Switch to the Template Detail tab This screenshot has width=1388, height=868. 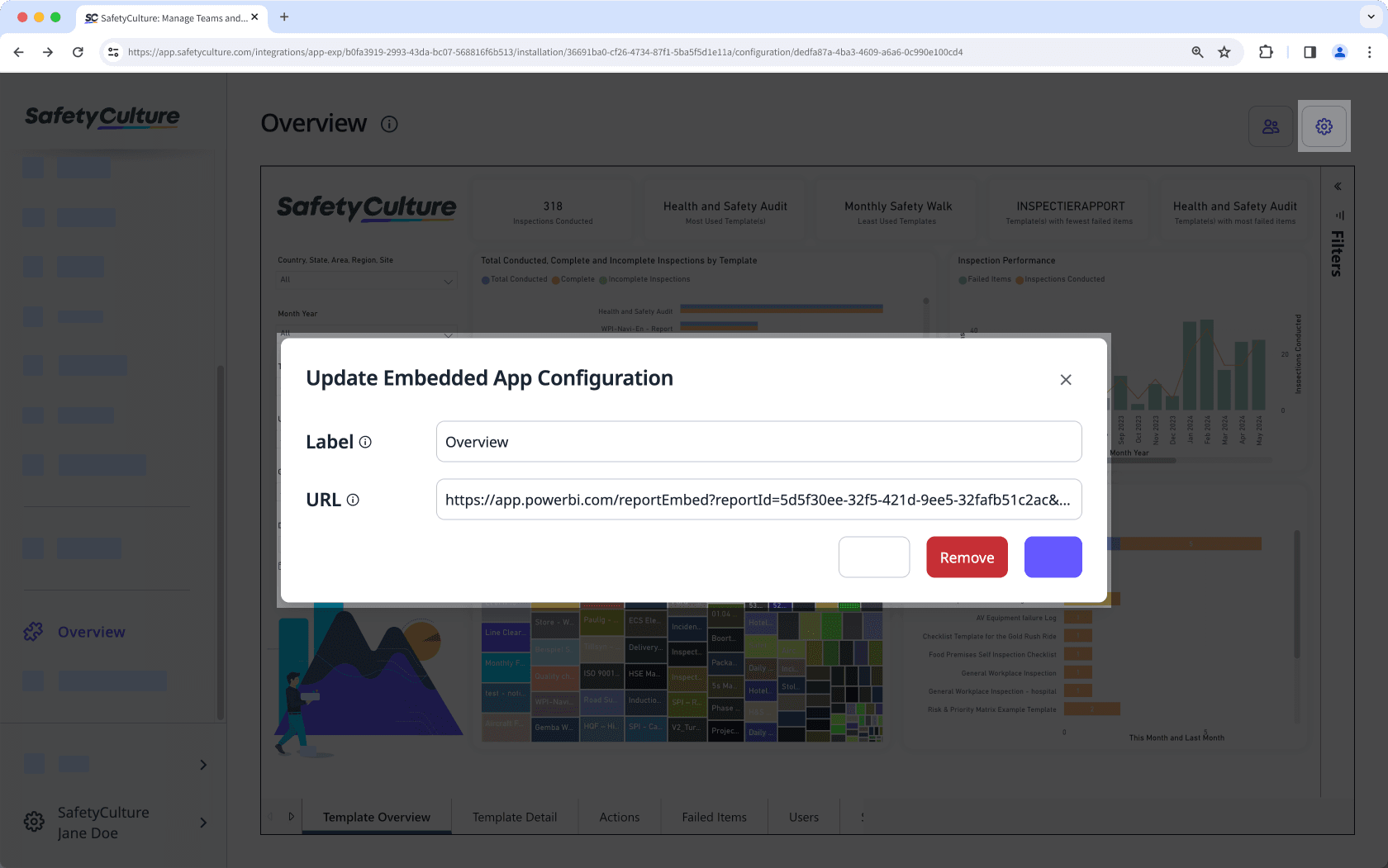pos(514,817)
